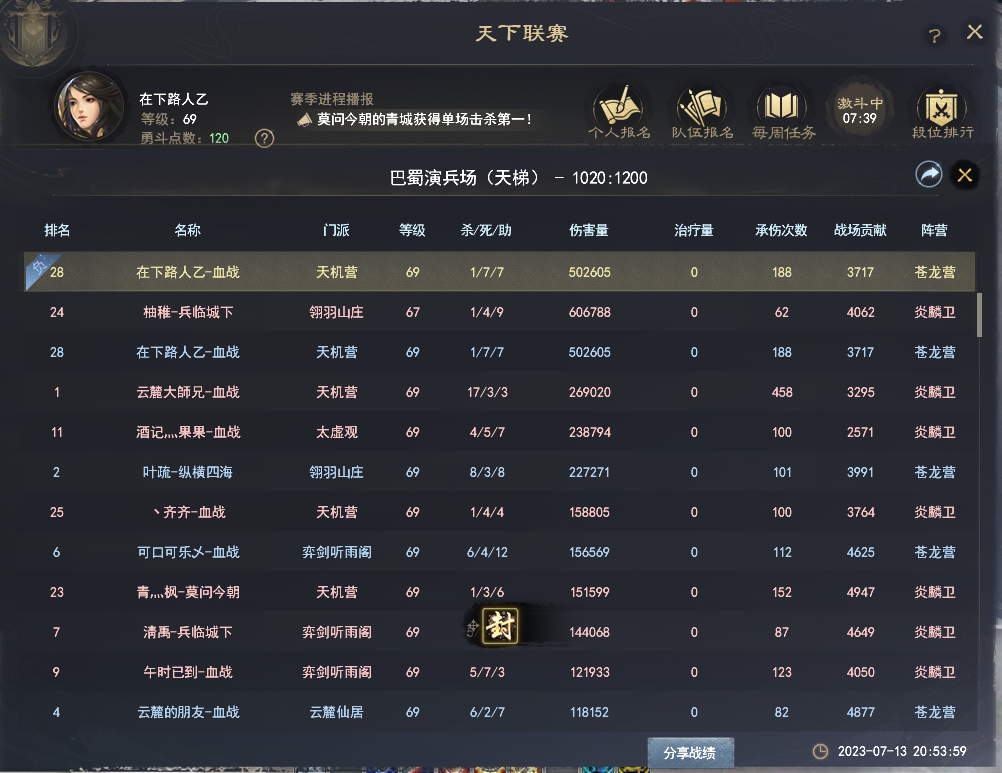Click the question mark help icon at top
Screen dimensions: 1002x773
[x=935, y=36]
